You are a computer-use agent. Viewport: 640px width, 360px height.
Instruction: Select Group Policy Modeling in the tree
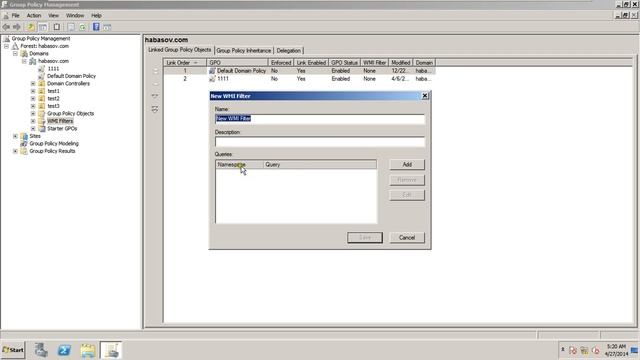click(x=54, y=144)
